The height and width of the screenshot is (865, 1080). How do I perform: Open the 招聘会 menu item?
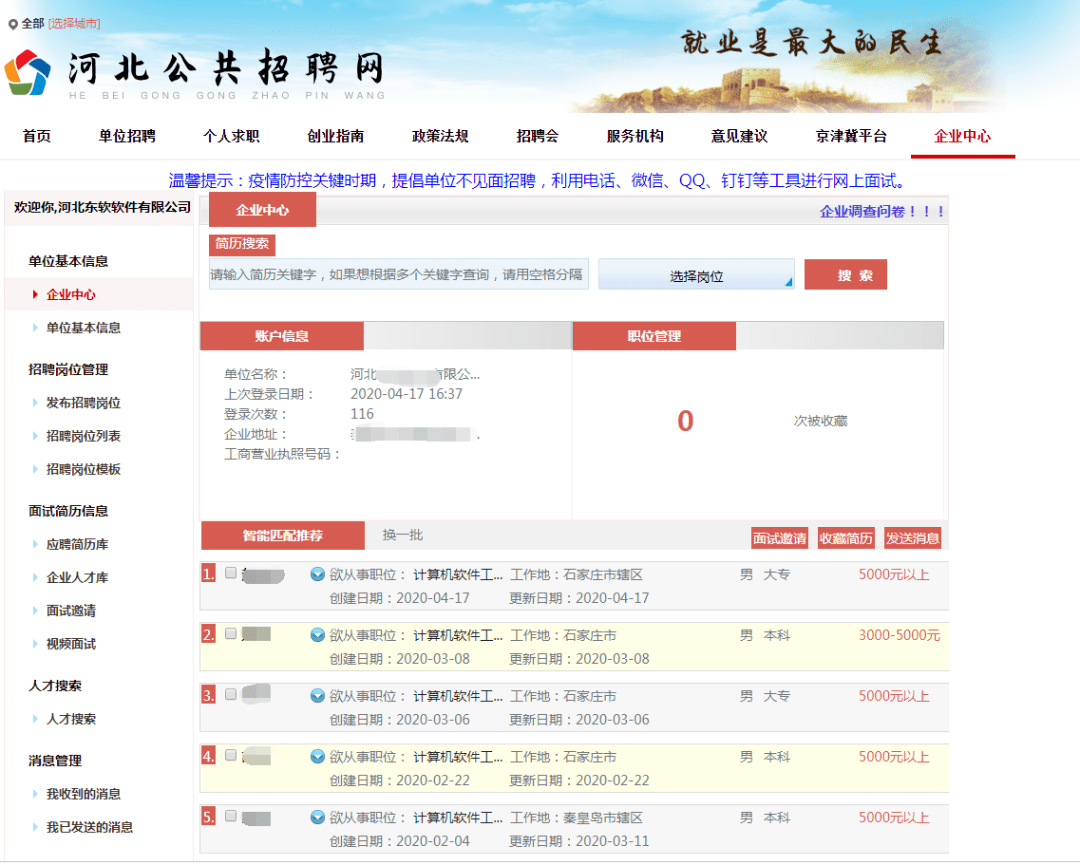(x=537, y=136)
